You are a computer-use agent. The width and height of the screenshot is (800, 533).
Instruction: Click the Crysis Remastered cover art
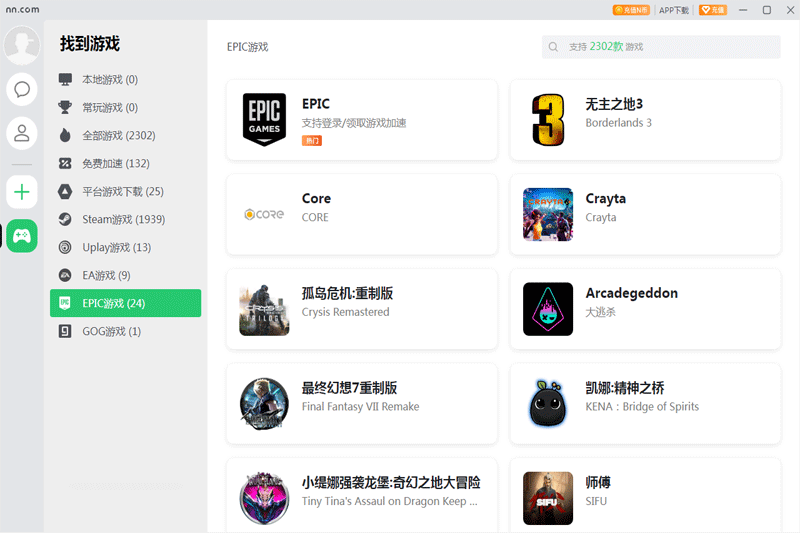point(264,309)
